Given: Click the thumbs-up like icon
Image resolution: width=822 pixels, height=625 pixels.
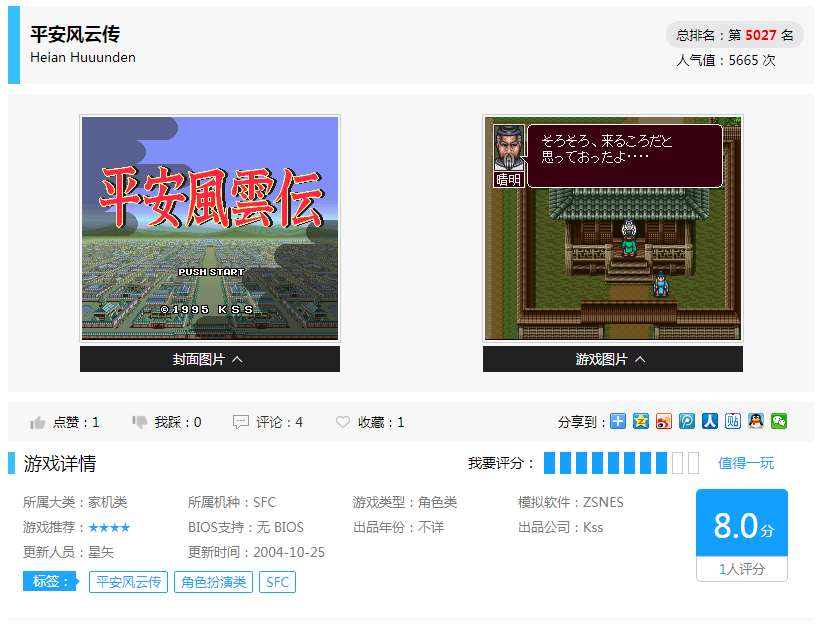Looking at the screenshot, I should (37, 422).
